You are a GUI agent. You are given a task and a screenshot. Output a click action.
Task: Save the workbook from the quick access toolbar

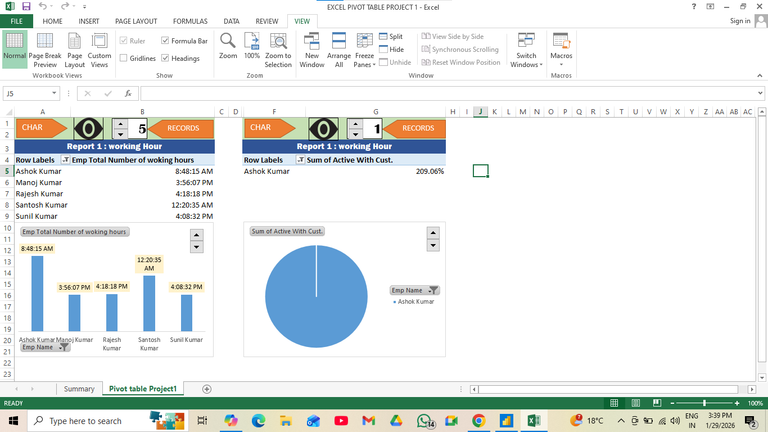pos(26,6)
